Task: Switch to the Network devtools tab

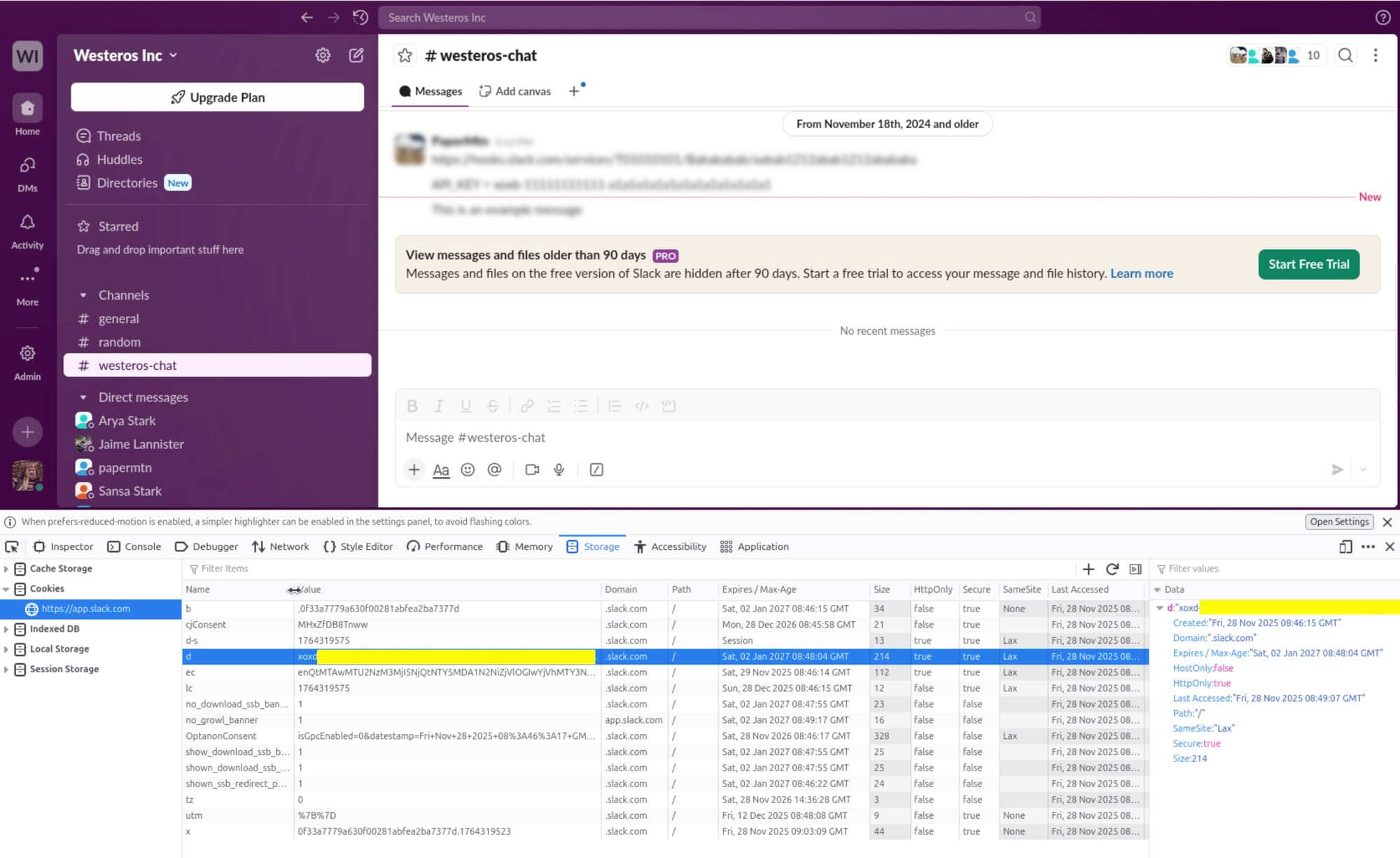Action: click(x=281, y=546)
